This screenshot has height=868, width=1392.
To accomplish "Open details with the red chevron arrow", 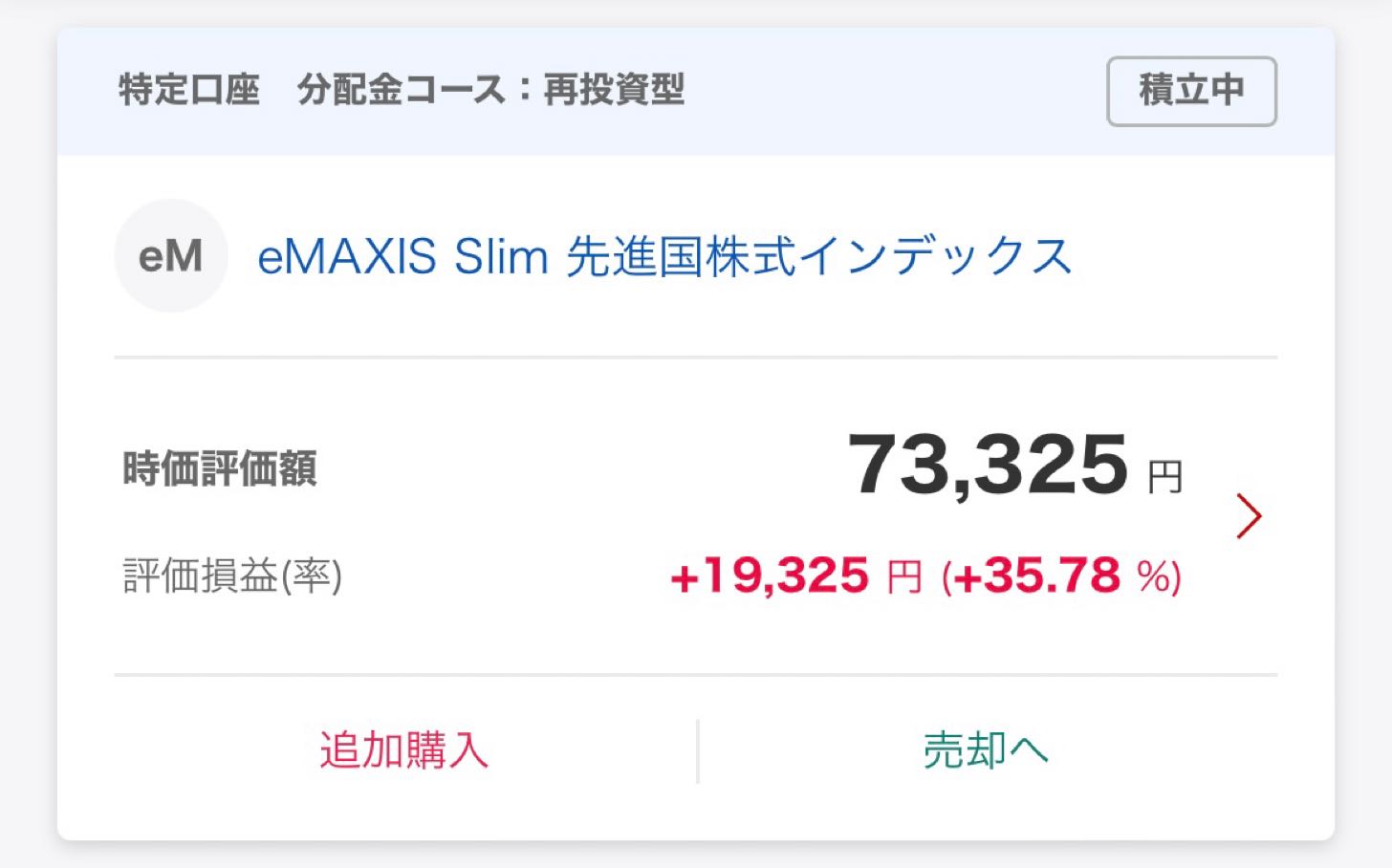I will [1249, 516].
